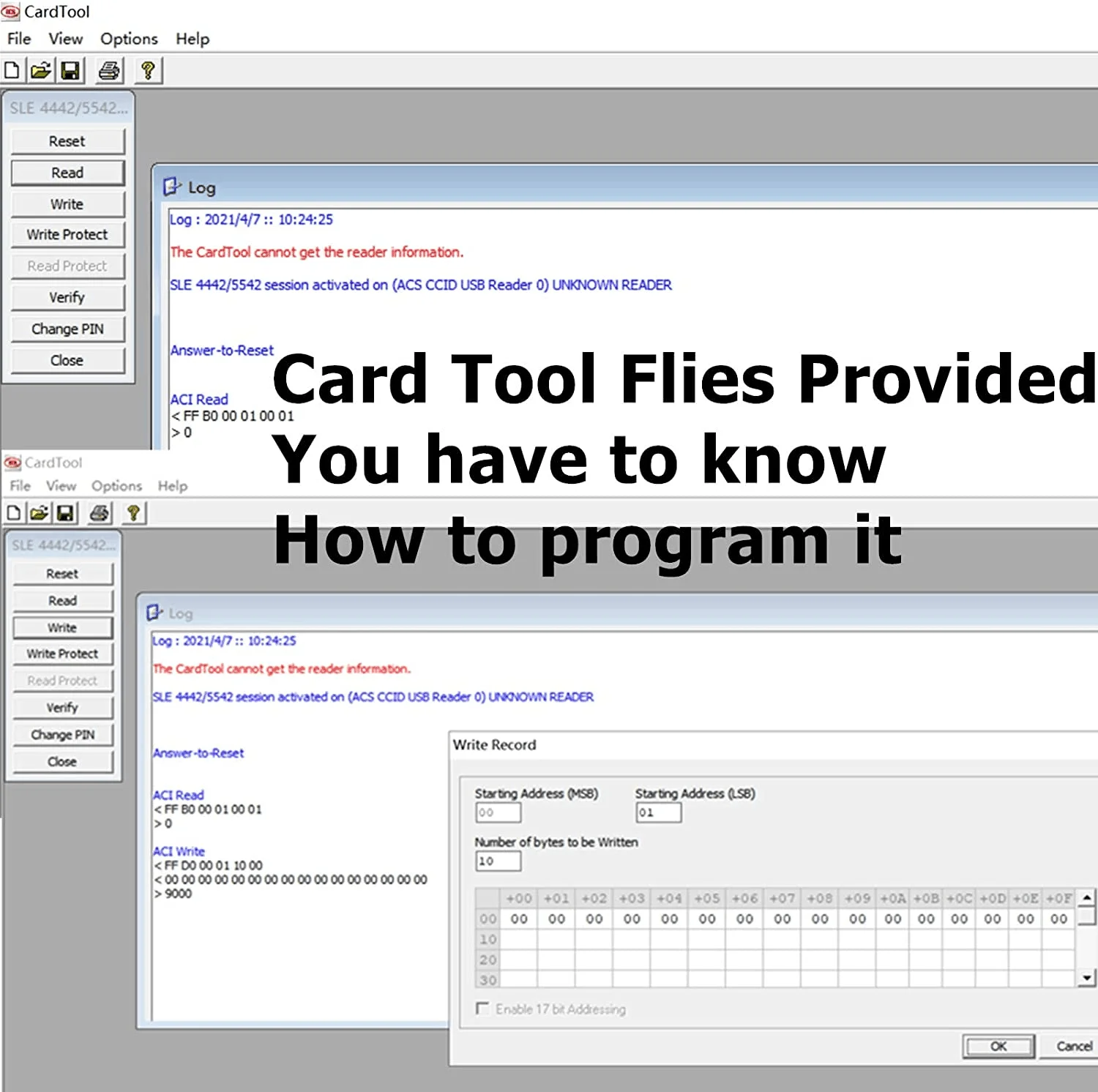The image size is (1098, 1092).
Task: Open the File menu in the bottom CardTool window
Action: 20,486
